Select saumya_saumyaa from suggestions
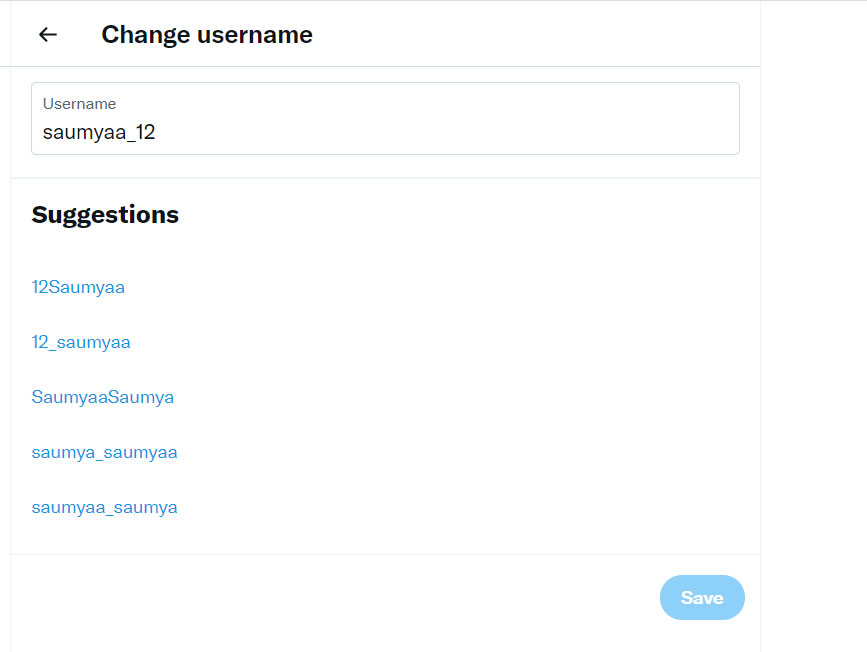Screen dimensions: 867x652 105,452
